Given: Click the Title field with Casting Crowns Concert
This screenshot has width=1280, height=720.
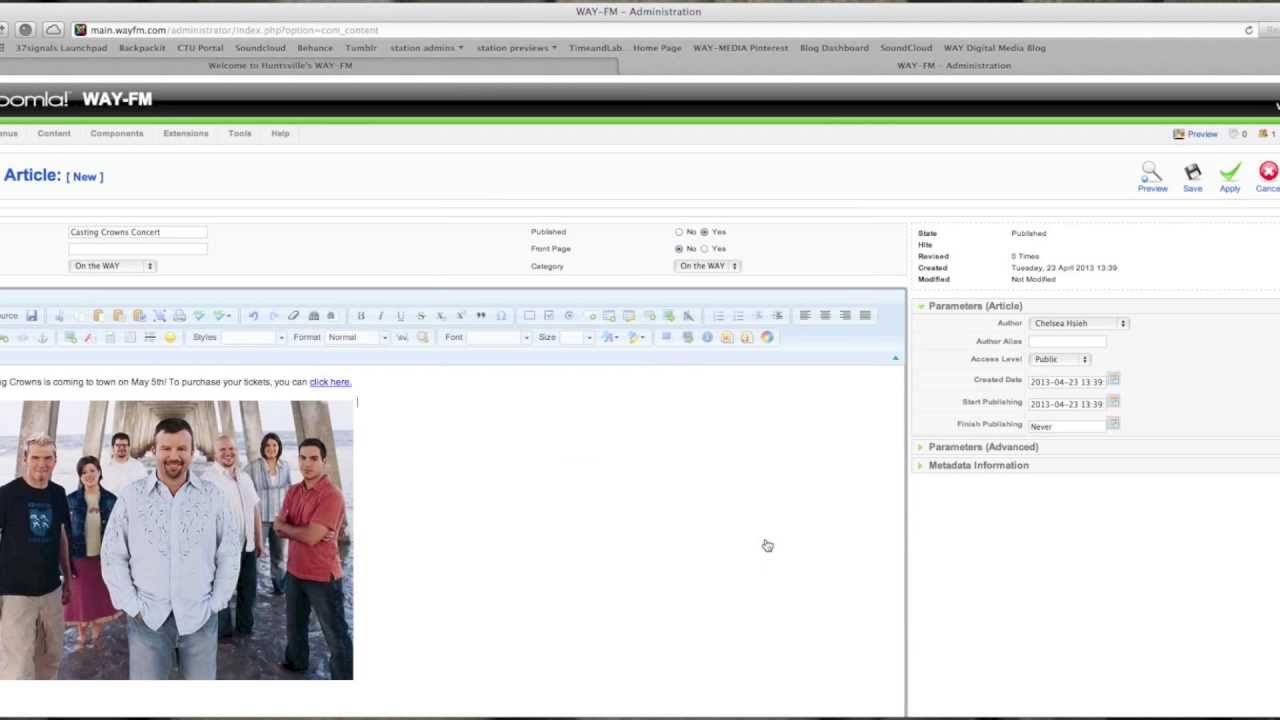Looking at the screenshot, I should click(x=138, y=232).
